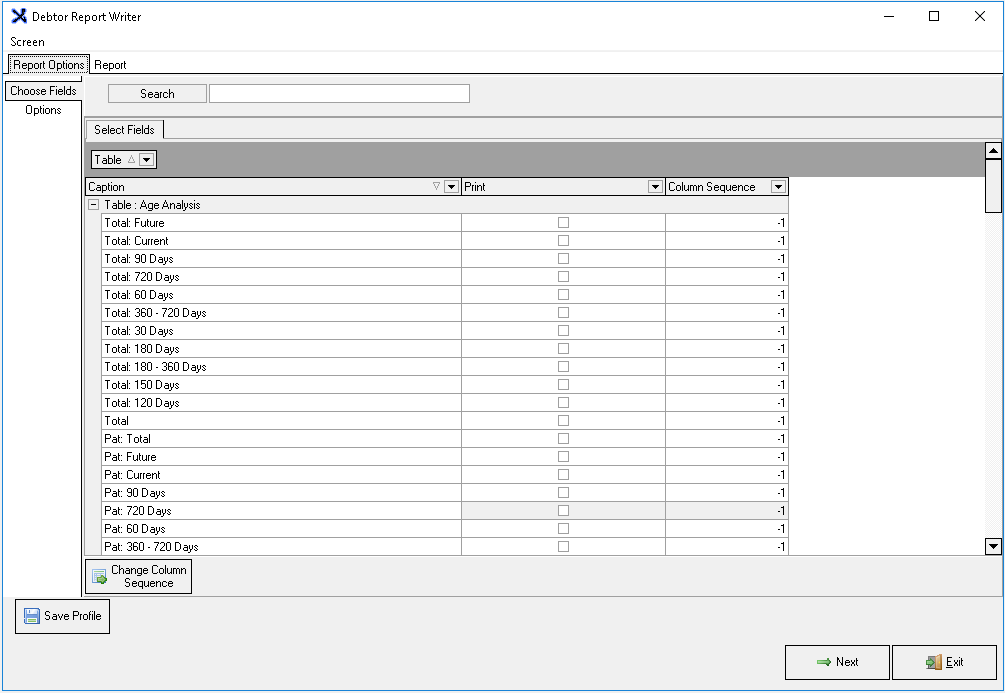
Task: Click the Exit button
Action: pos(944,662)
